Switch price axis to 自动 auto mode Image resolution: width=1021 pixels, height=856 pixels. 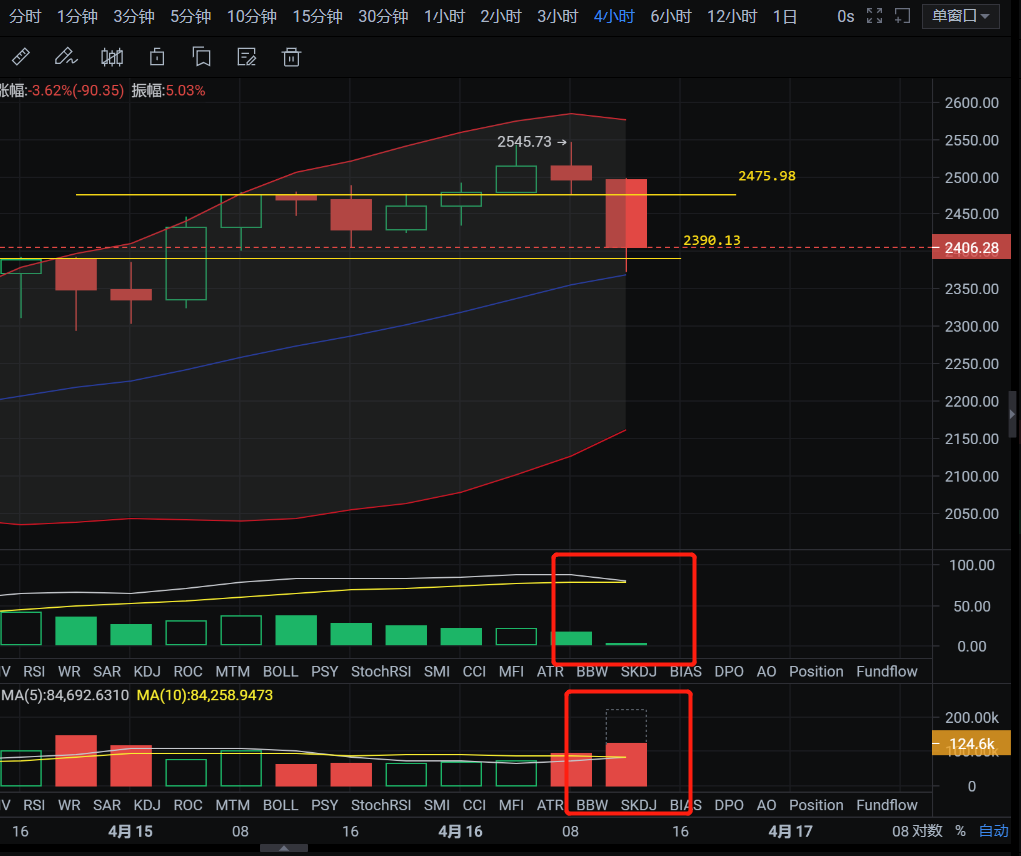[992, 831]
